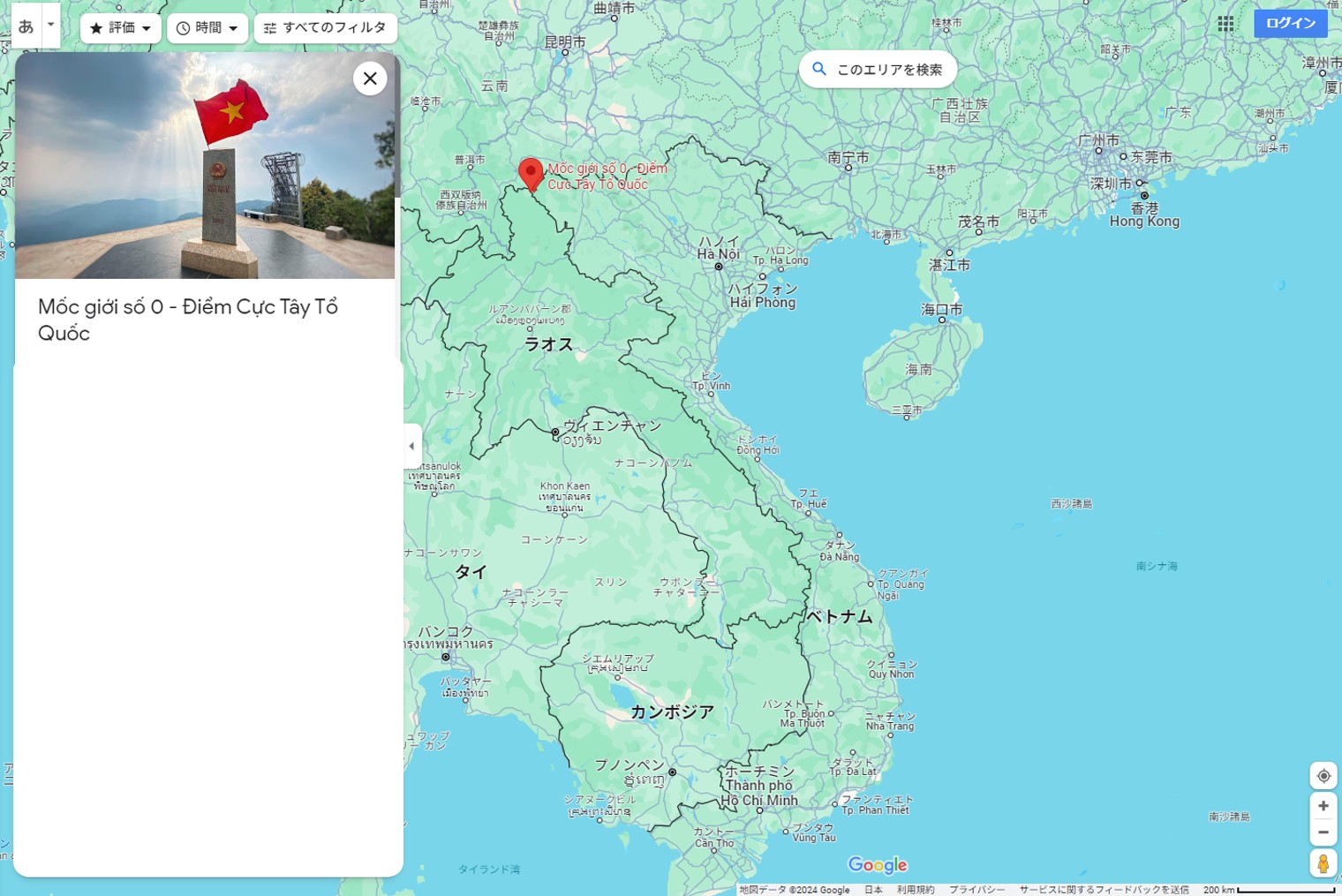1342x896 pixels.
Task: Zoom out with the minus button
Action: click(x=1323, y=832)
